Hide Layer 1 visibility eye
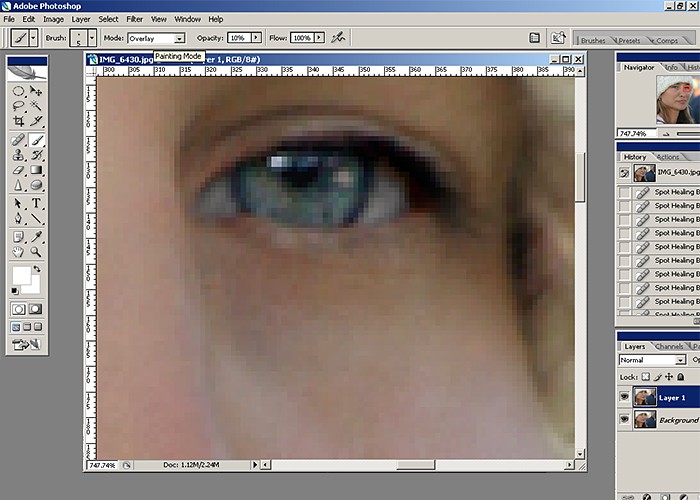700x500 pixels. tap(624, 397)
